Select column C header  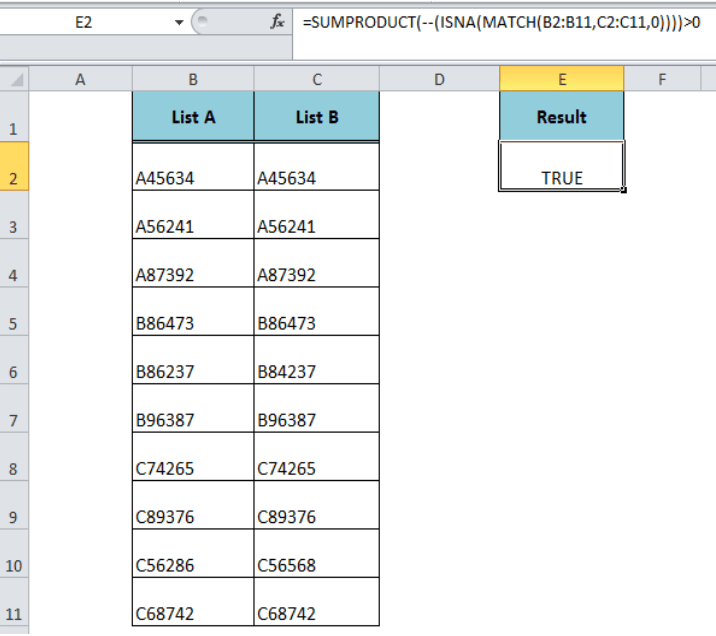pos(317,79)
